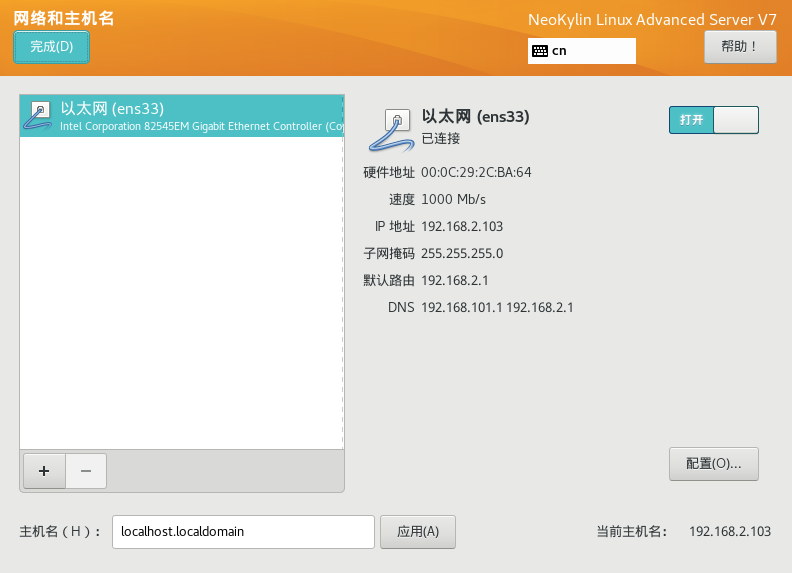Click the keyboard icon beside cn
Image resolution: width=792 pixels, height=573 pixels.
[540, 51]
